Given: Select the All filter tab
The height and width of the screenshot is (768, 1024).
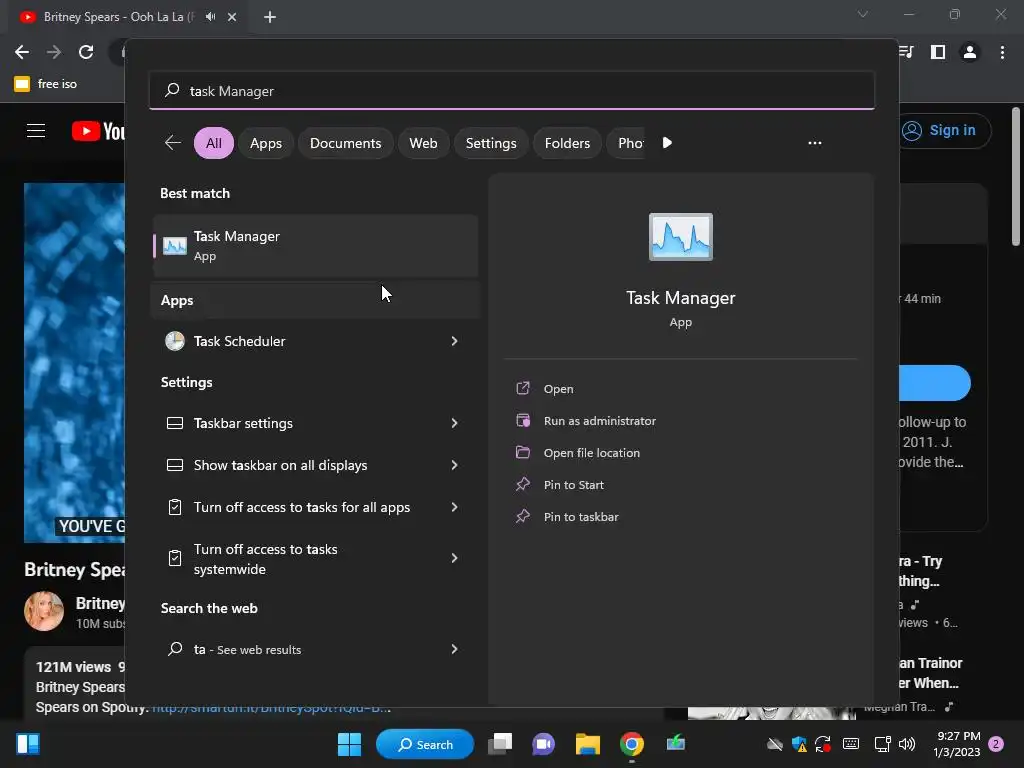Looking at the screenshot, I should tap(214, 143).
